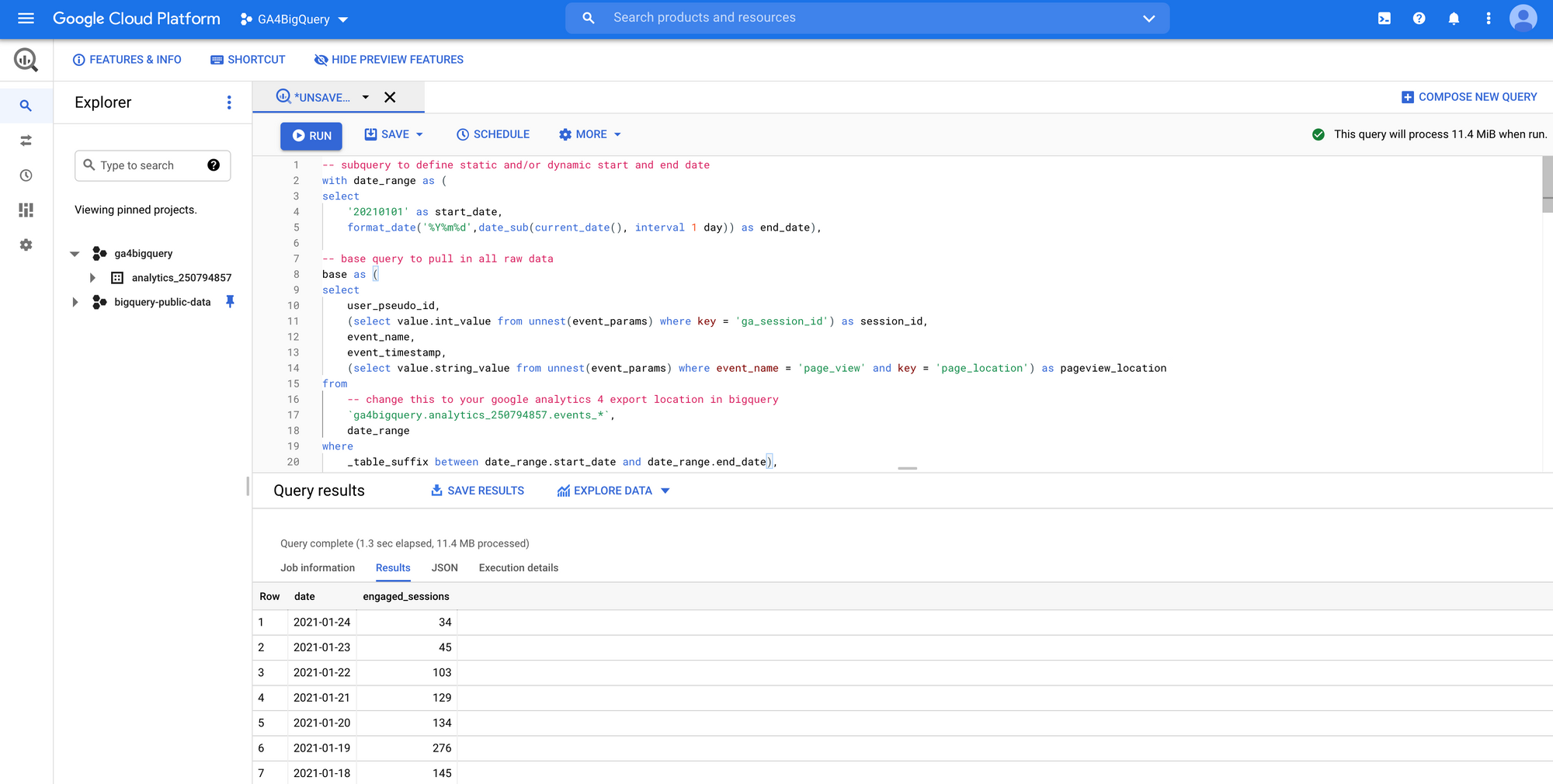The width and height of the screenshot is (1553, 784).
Task: Open Scheduled queries clock sidebar icon
Action: tap(26, 175)
